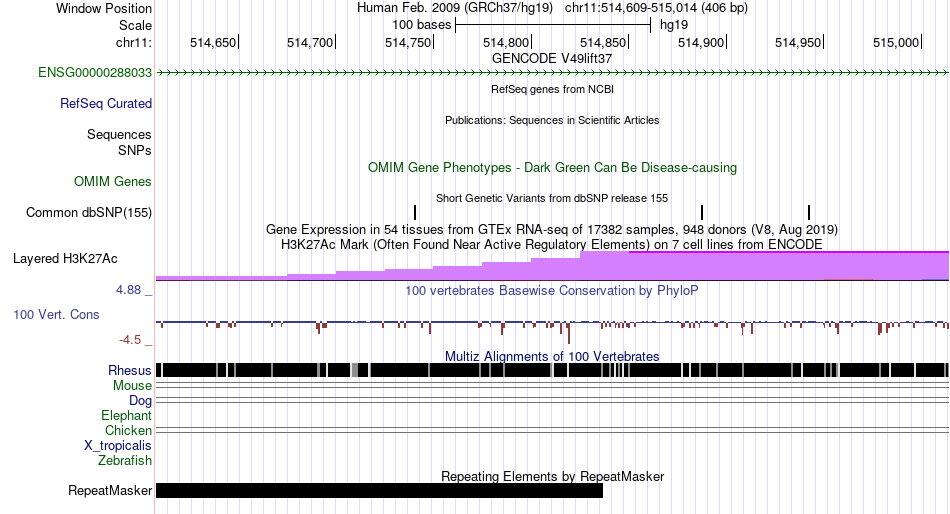
Task: Click the 514,700 ruler position
Action: (x=310, y=42)
